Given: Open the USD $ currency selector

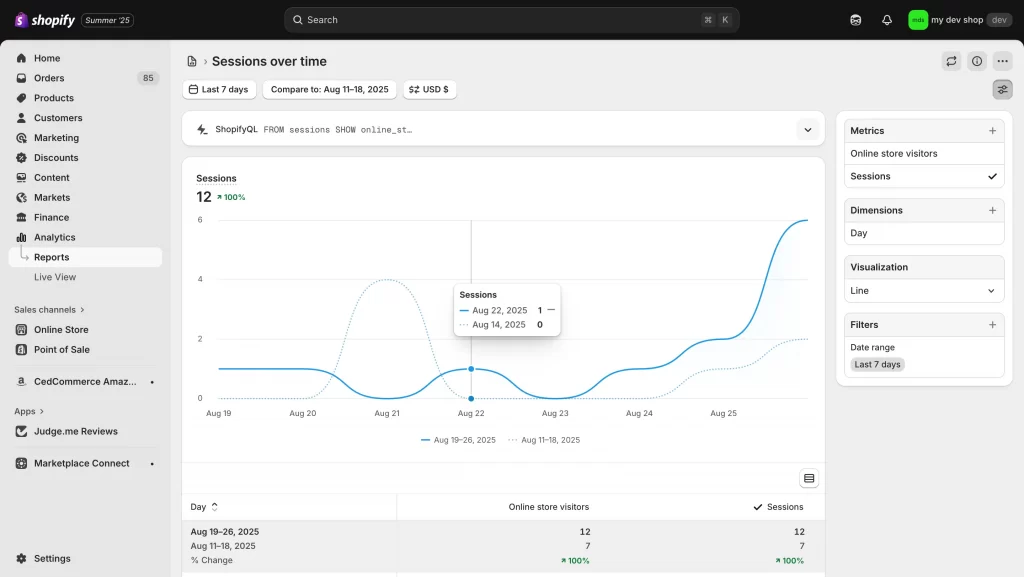Looking at the screenshot, I should click(x=429, y=89).
